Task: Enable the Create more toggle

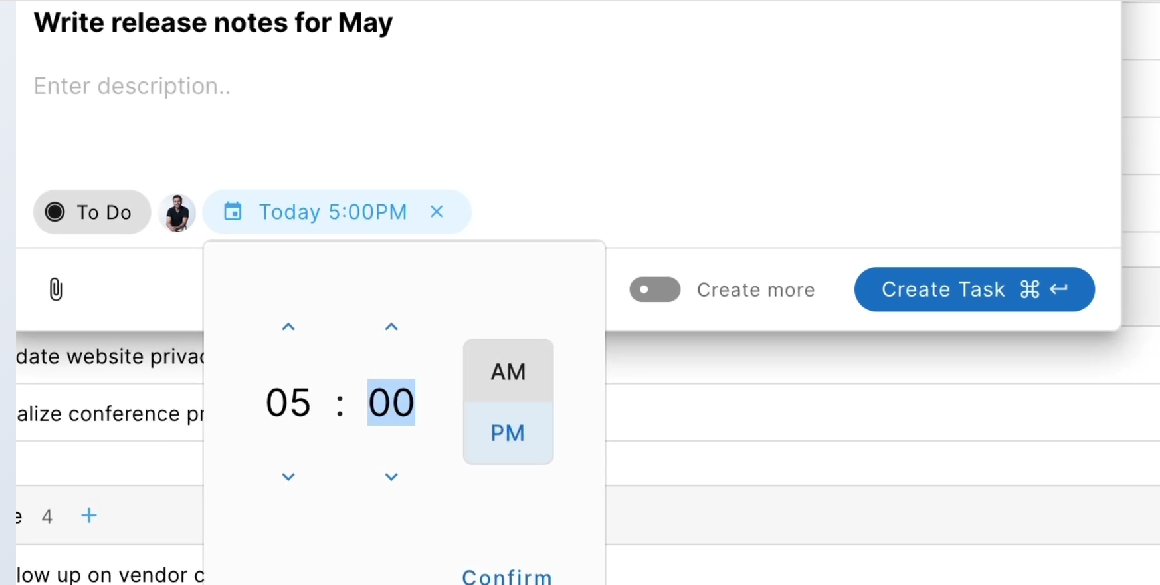Action: point(655,290)
